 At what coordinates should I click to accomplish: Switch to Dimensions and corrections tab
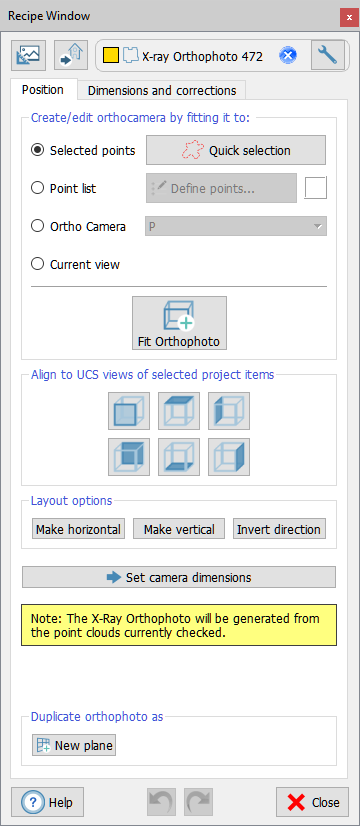pos(161,91)
